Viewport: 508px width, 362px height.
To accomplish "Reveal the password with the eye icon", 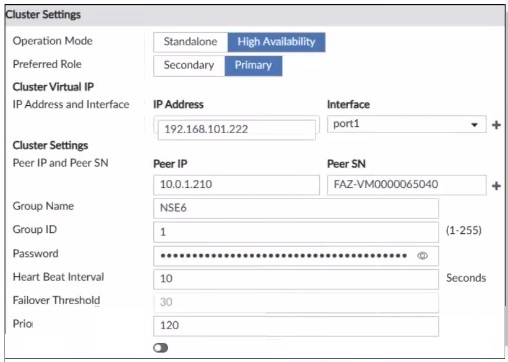I will click(422, 256).
